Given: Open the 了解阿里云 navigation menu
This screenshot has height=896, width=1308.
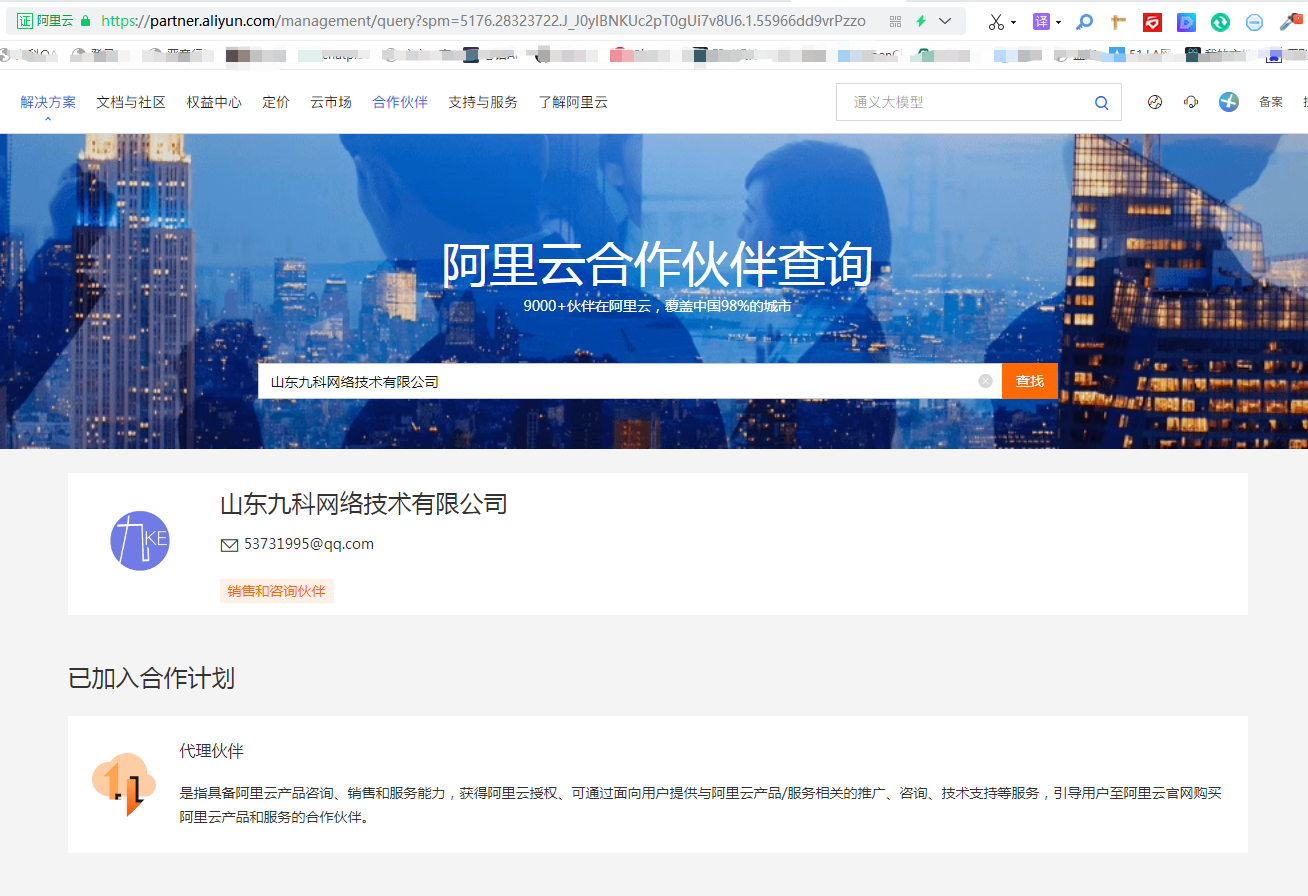Looking at the screenshot, I should coord(573,102).
